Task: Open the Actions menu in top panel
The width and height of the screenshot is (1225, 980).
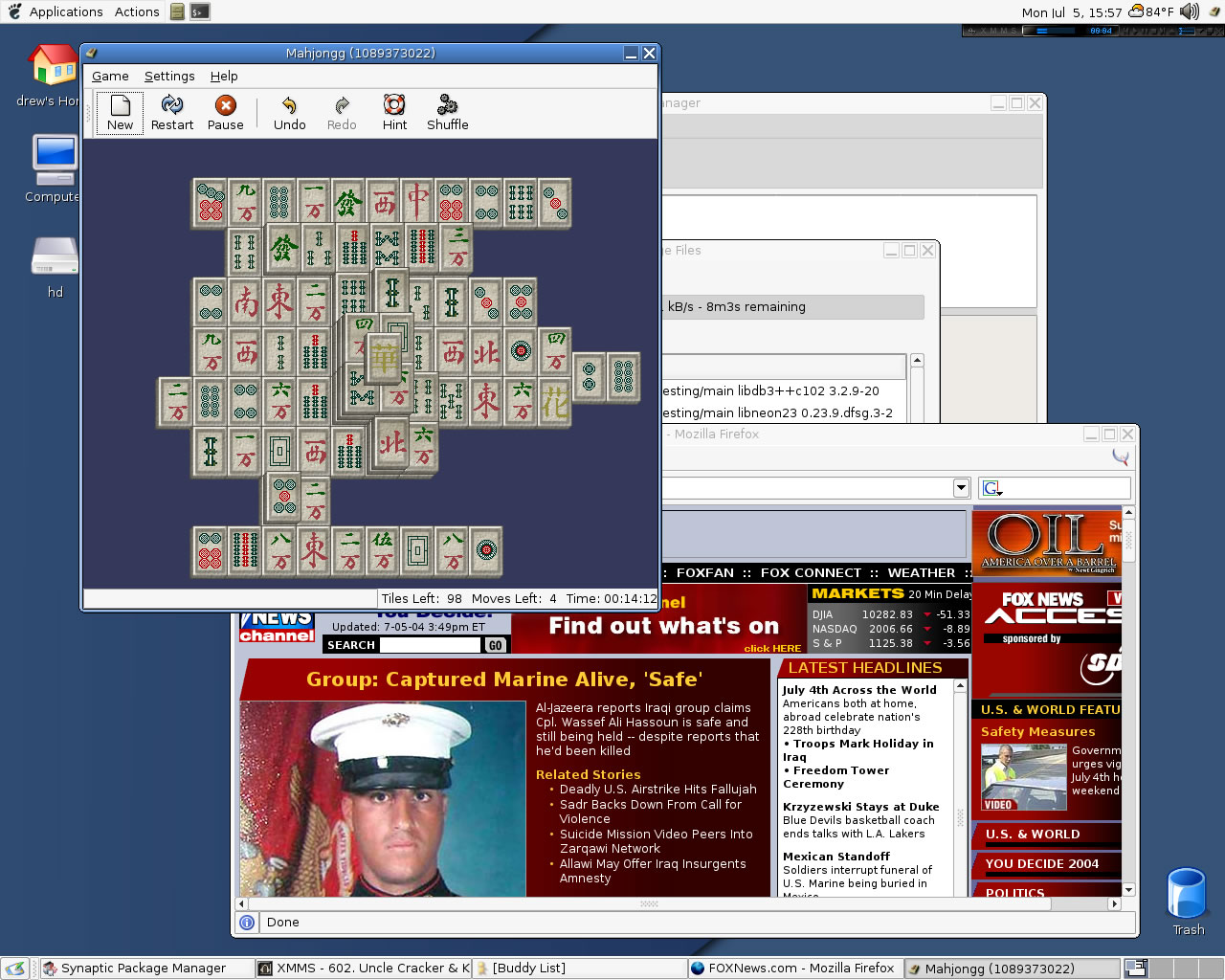Action: pyautogui.click(x=137, y=11)
